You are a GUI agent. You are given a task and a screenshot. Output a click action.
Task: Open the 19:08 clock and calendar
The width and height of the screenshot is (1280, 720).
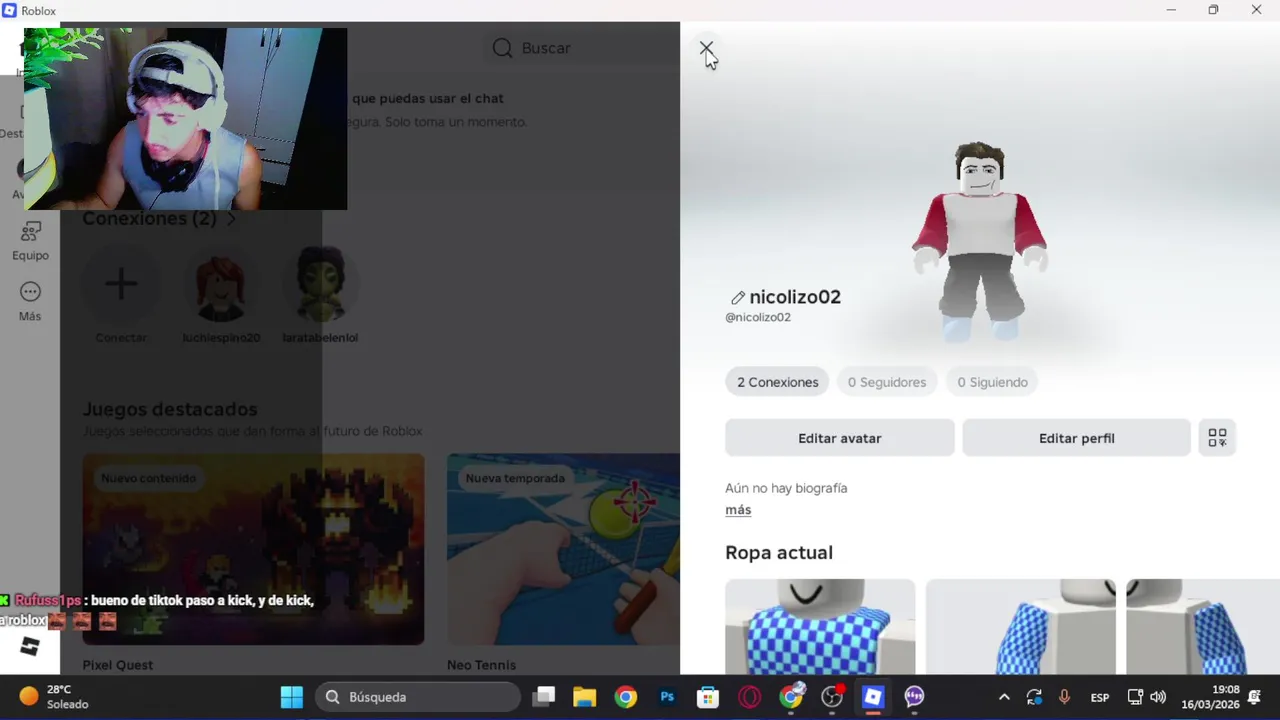1210,697
